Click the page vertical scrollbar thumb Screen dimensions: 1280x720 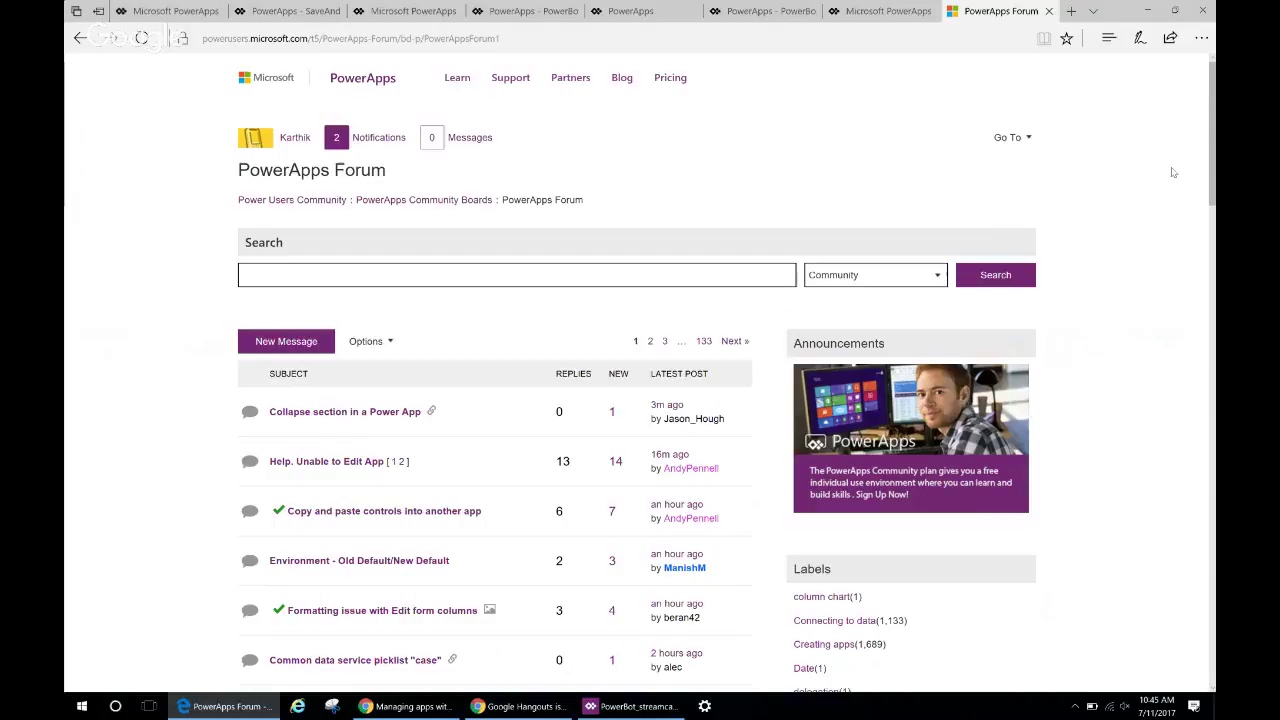(1212, 132)
